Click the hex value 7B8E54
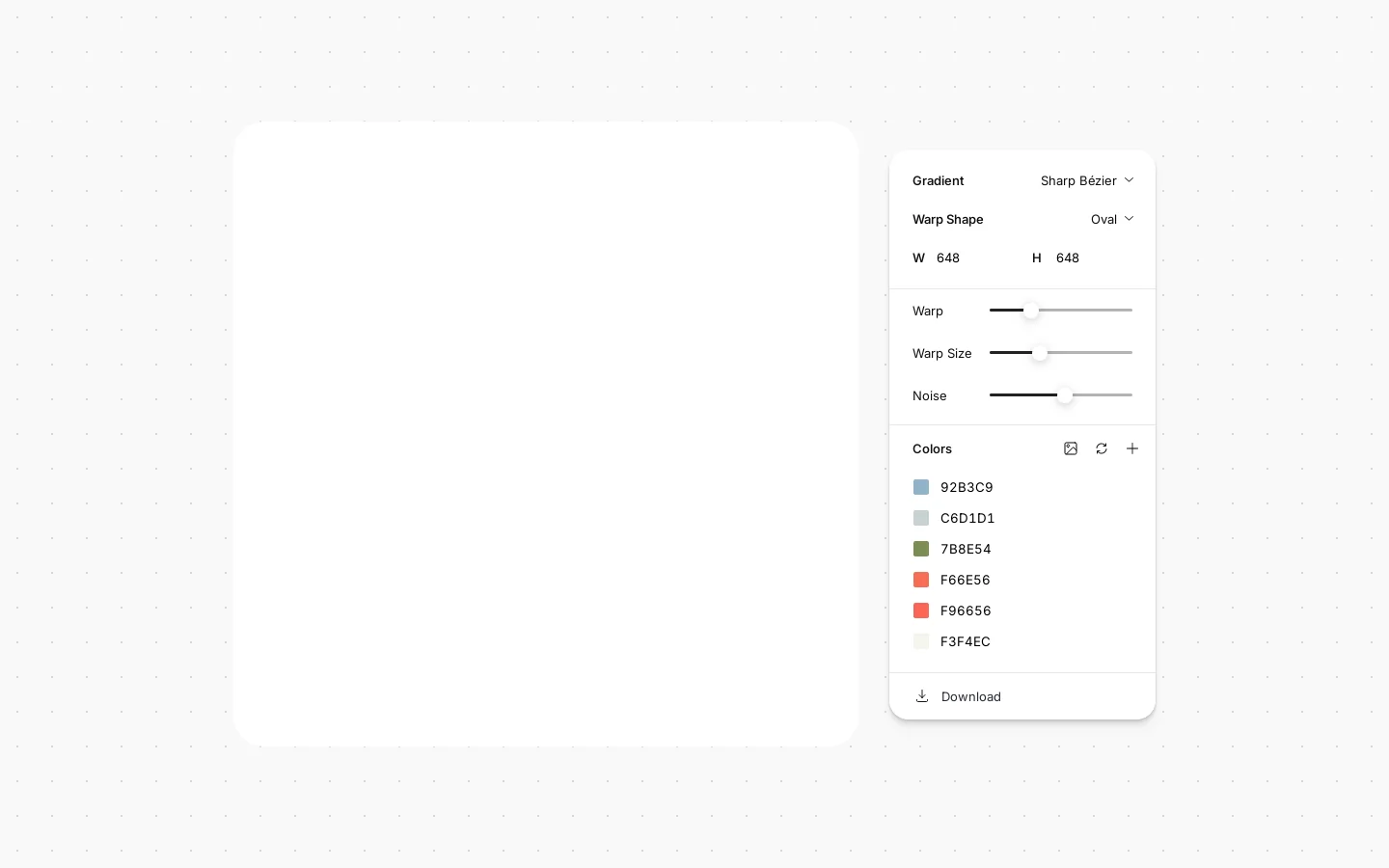 click(966, 549)
